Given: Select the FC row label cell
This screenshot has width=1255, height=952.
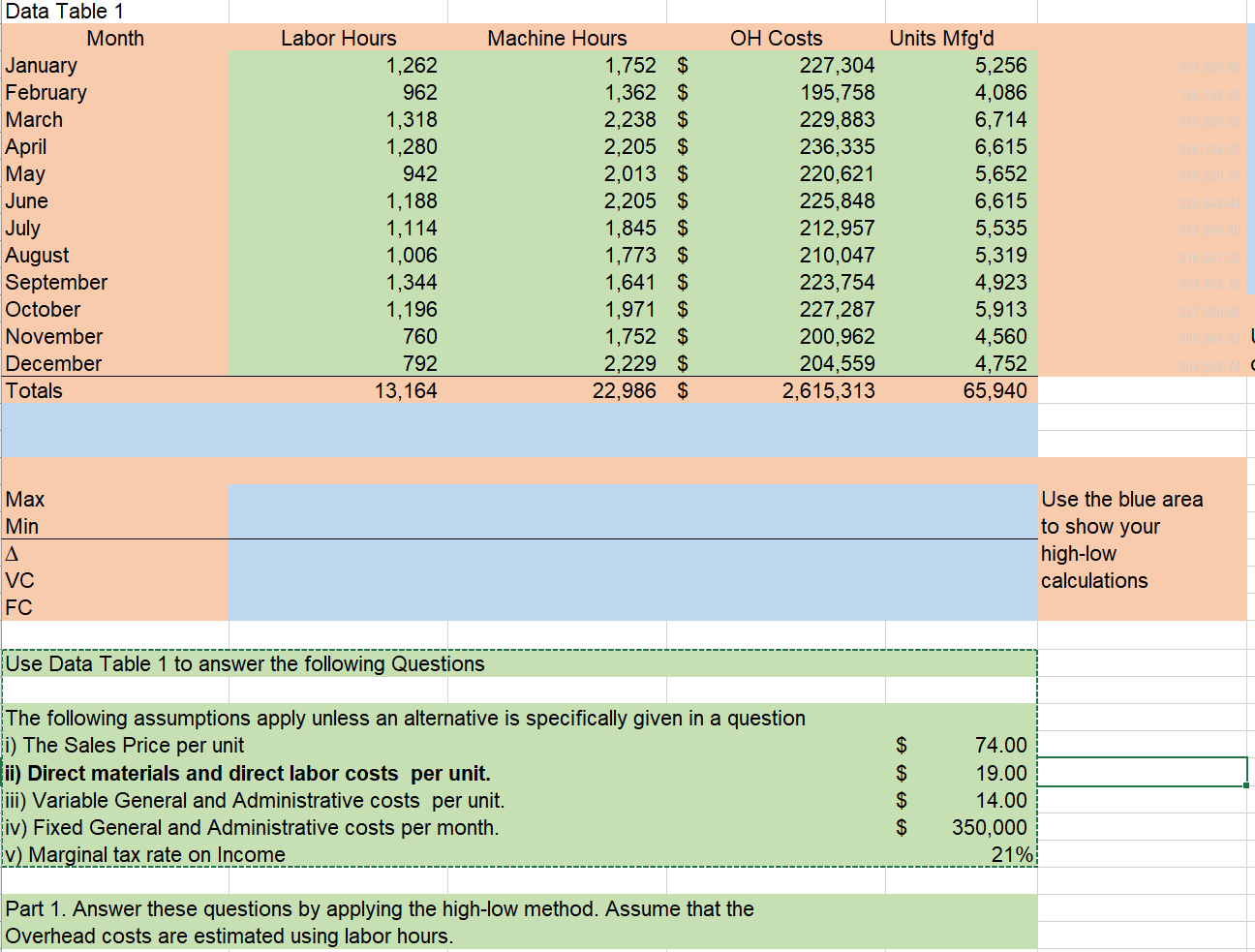Looking at the screenshot, I should click(19, 607).
